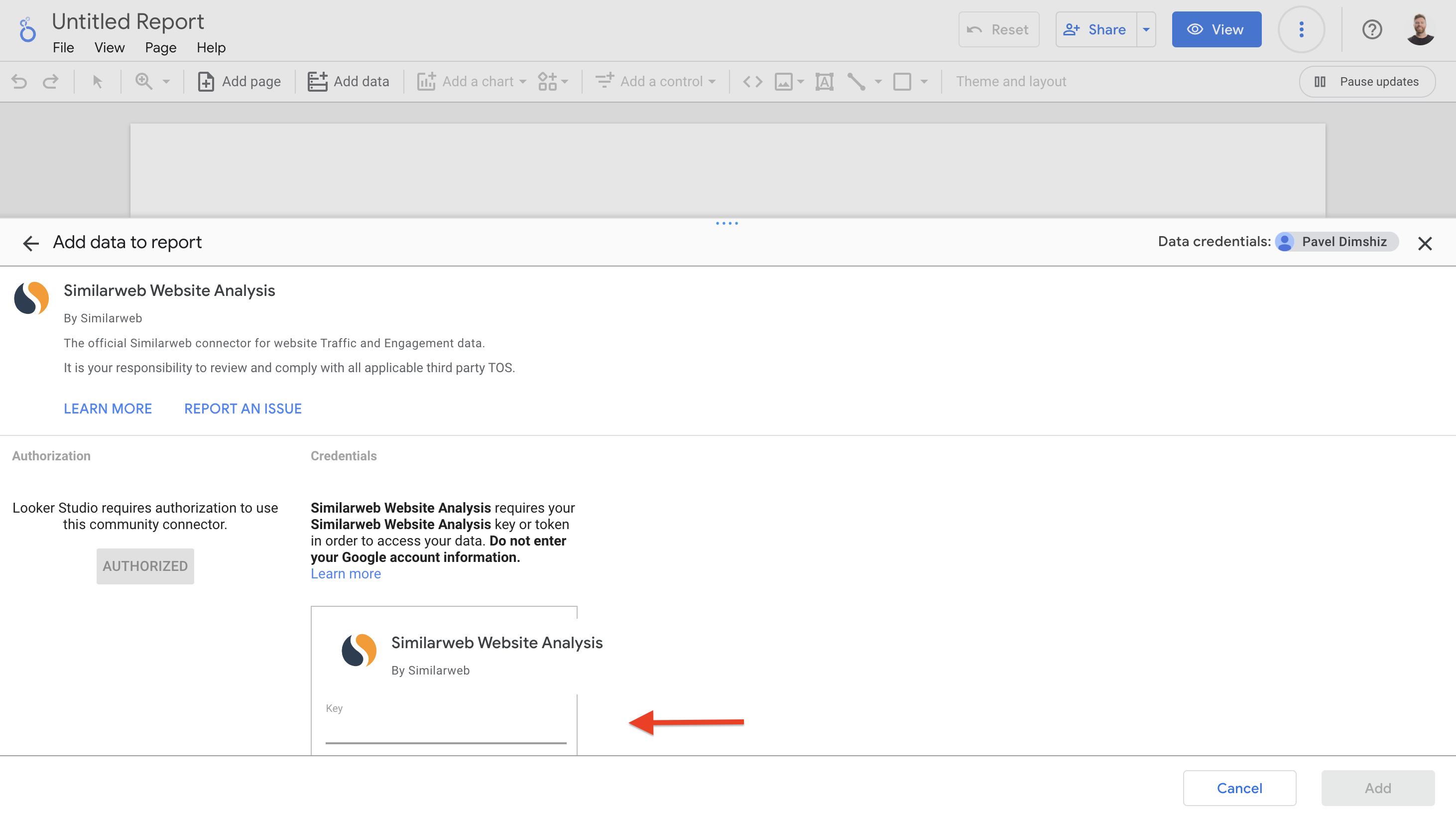Open the Learn more credentials link
Viewport: 1456px width, 820px height.
(x=346, y=574)
